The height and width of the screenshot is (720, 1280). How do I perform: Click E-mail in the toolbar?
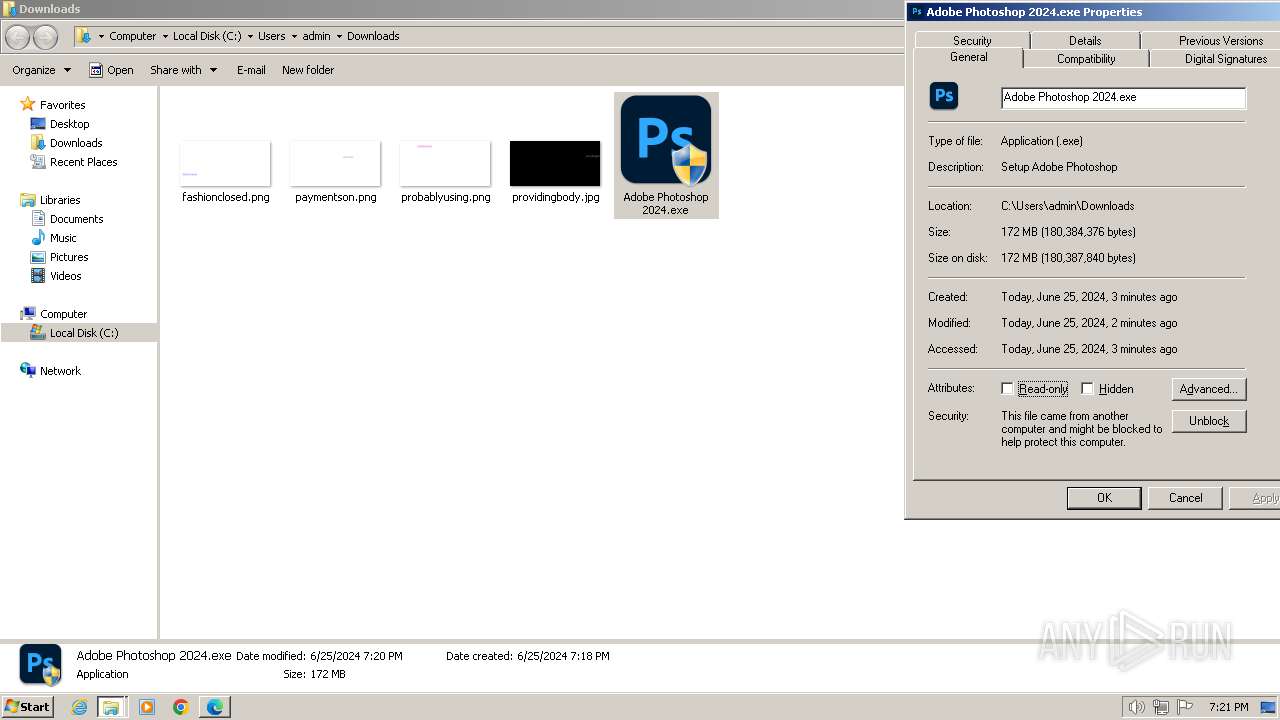coord(251,70)
